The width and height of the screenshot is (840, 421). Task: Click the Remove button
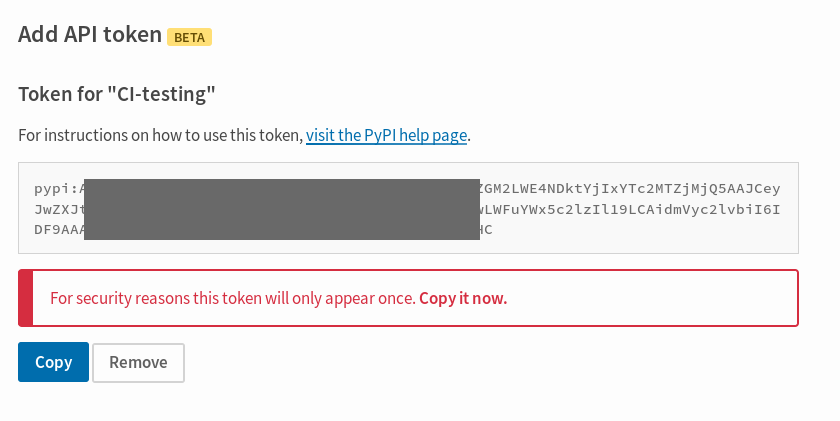click(x=138, y=363)
